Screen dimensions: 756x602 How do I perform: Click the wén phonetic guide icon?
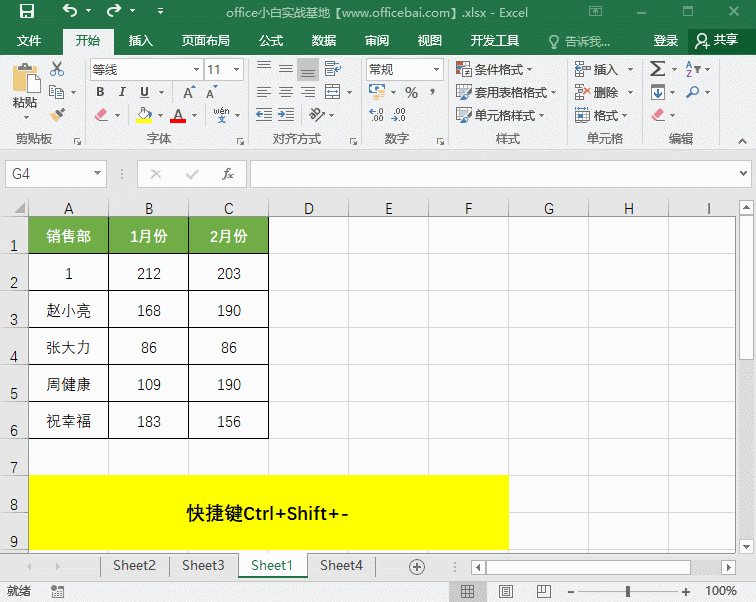coord(221,115)
